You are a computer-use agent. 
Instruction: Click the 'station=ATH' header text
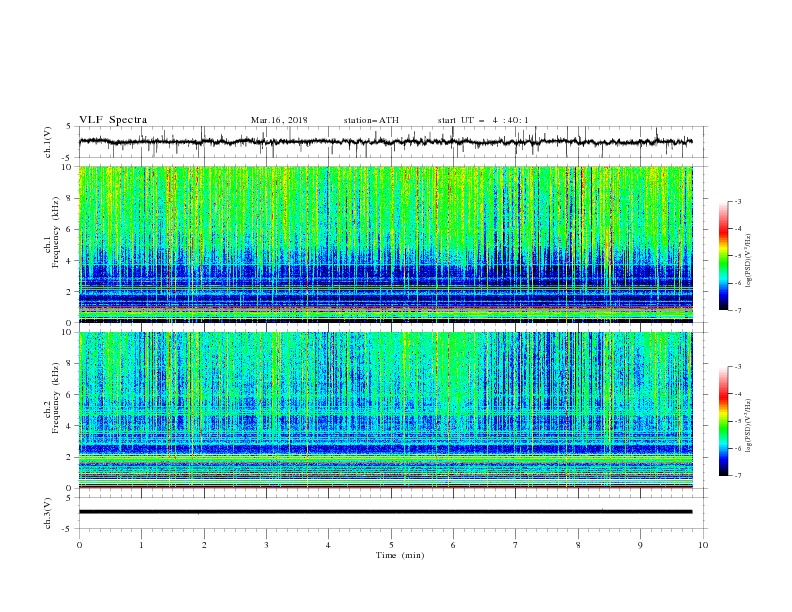pyautogui.click(x=371, y=120)
